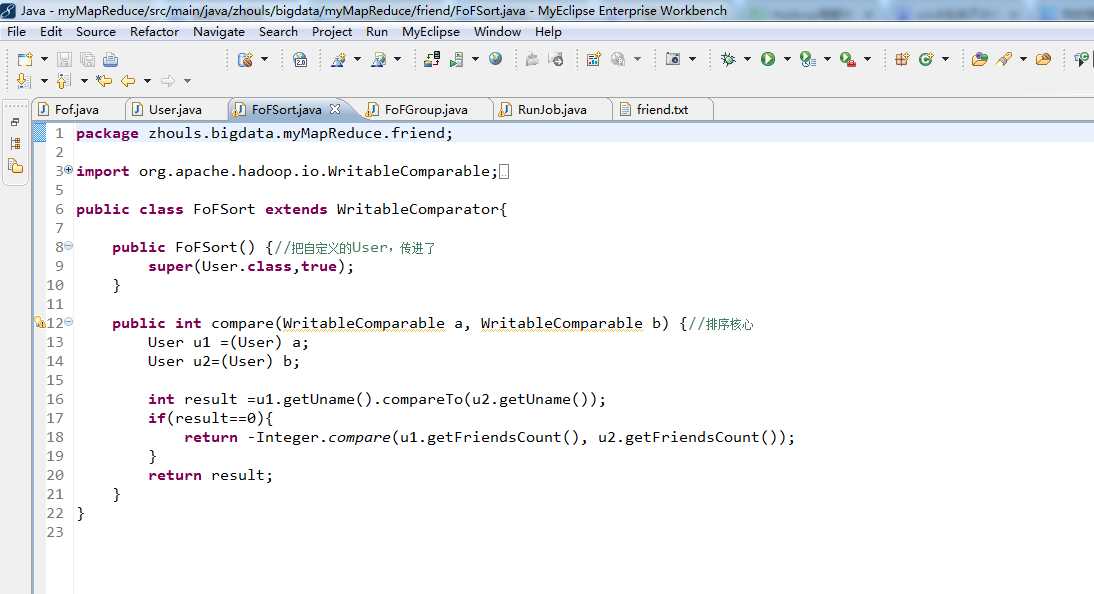Open the web browser globe icon
Viewport: 1094px width, 594px height.
click(x=495, y=59)
